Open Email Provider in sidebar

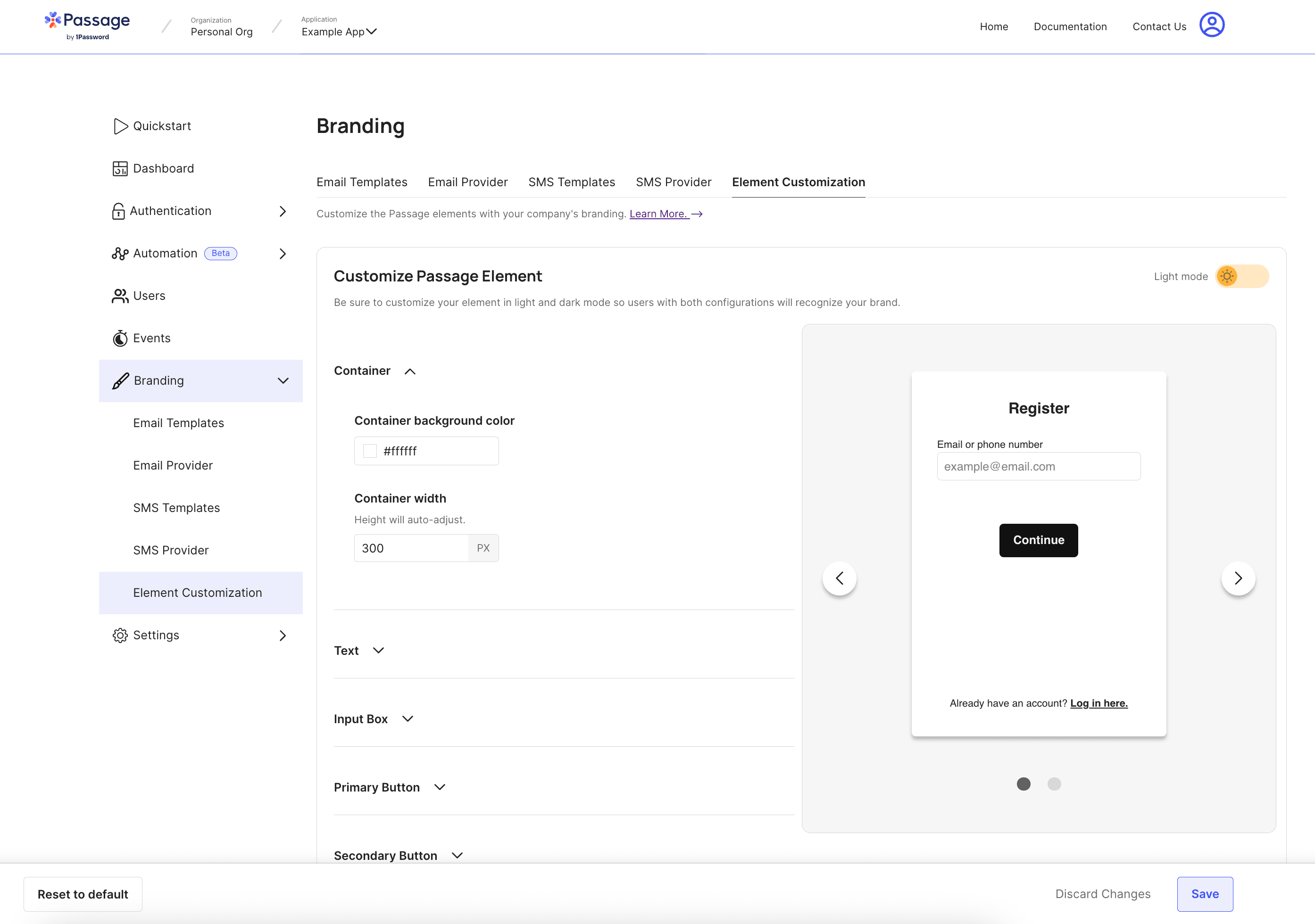click(173, 465)
